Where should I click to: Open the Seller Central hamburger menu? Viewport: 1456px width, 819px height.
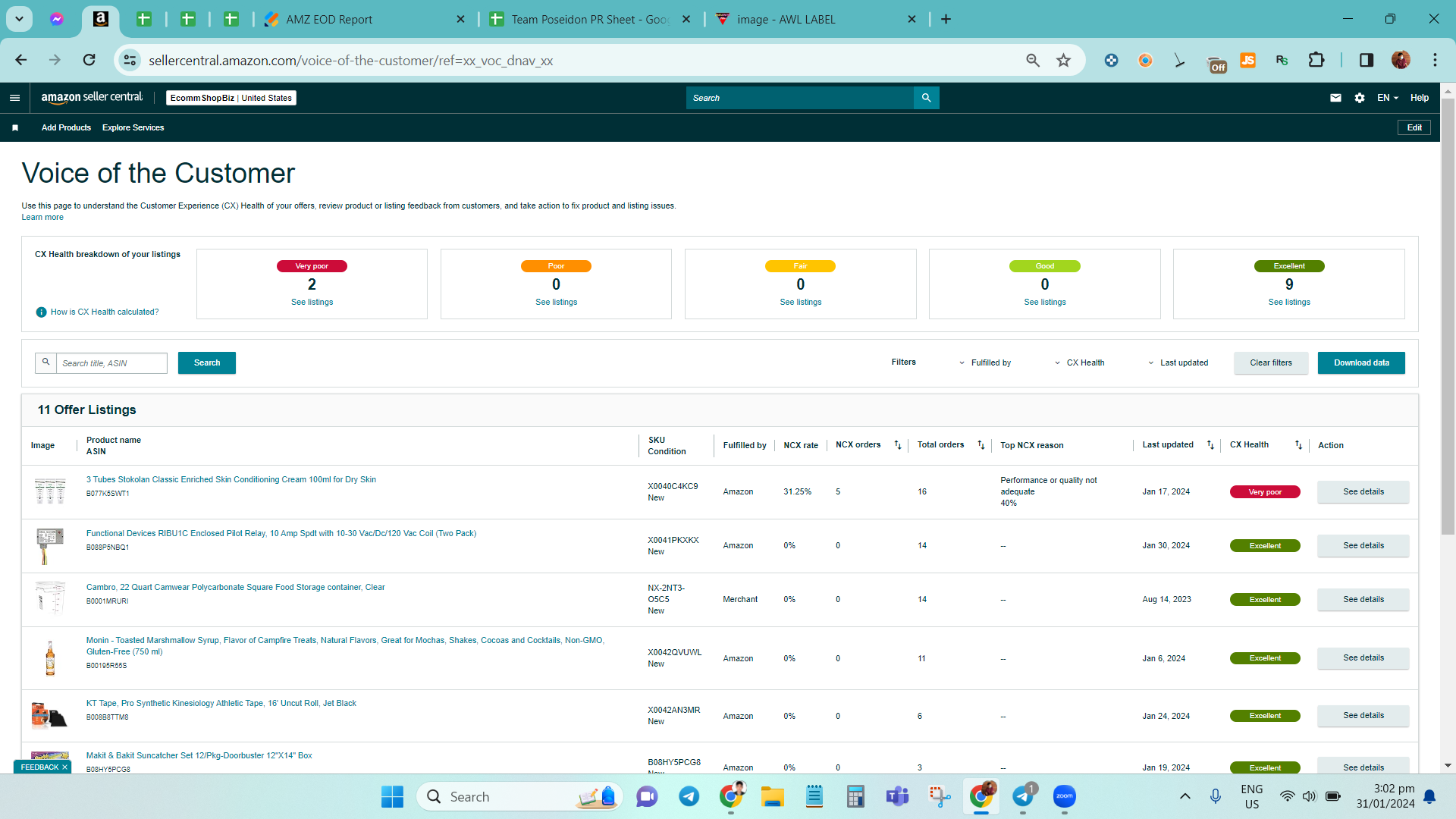click(x=14, y=98)
